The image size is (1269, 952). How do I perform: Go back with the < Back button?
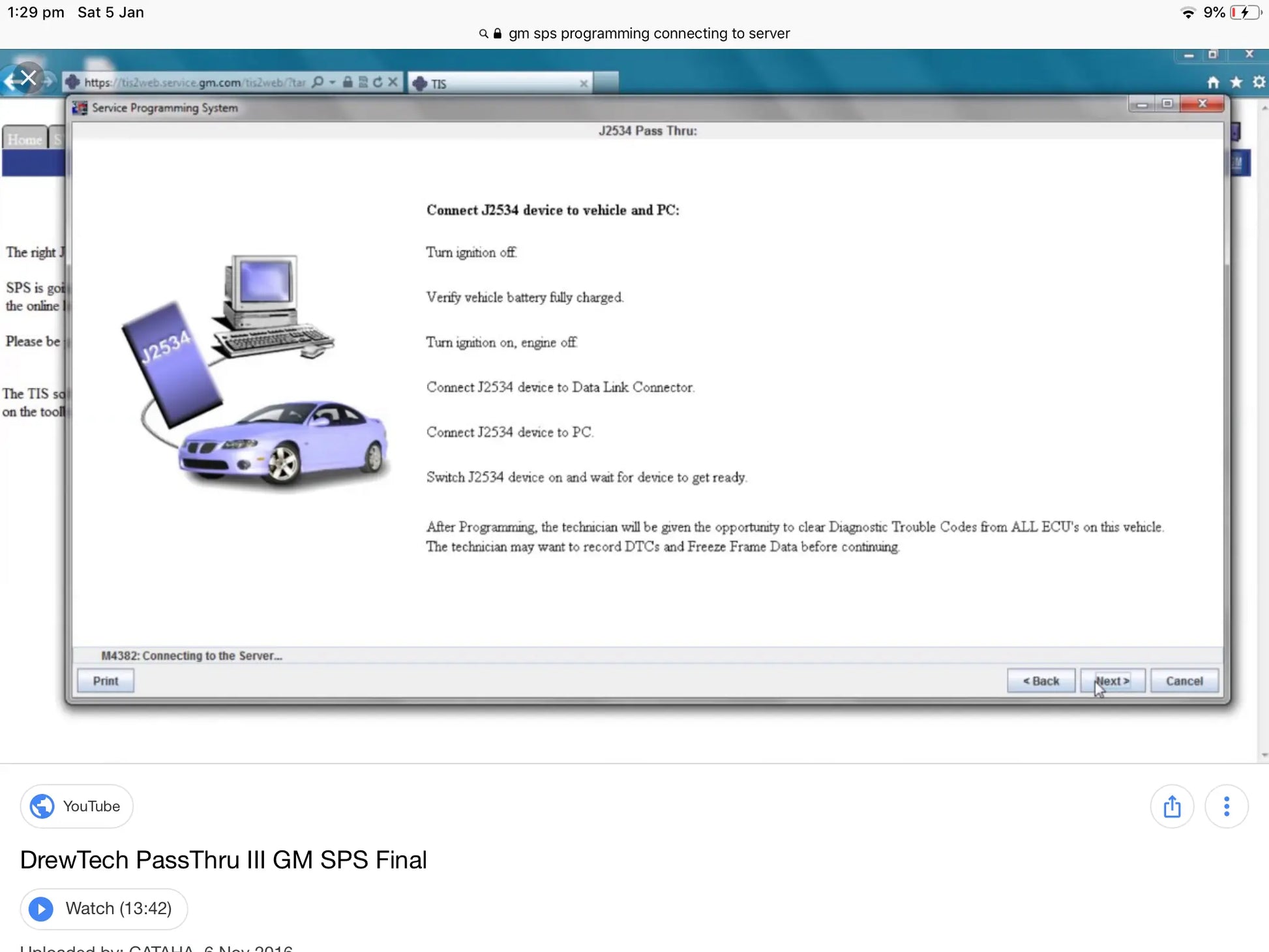pos(1041,681)
